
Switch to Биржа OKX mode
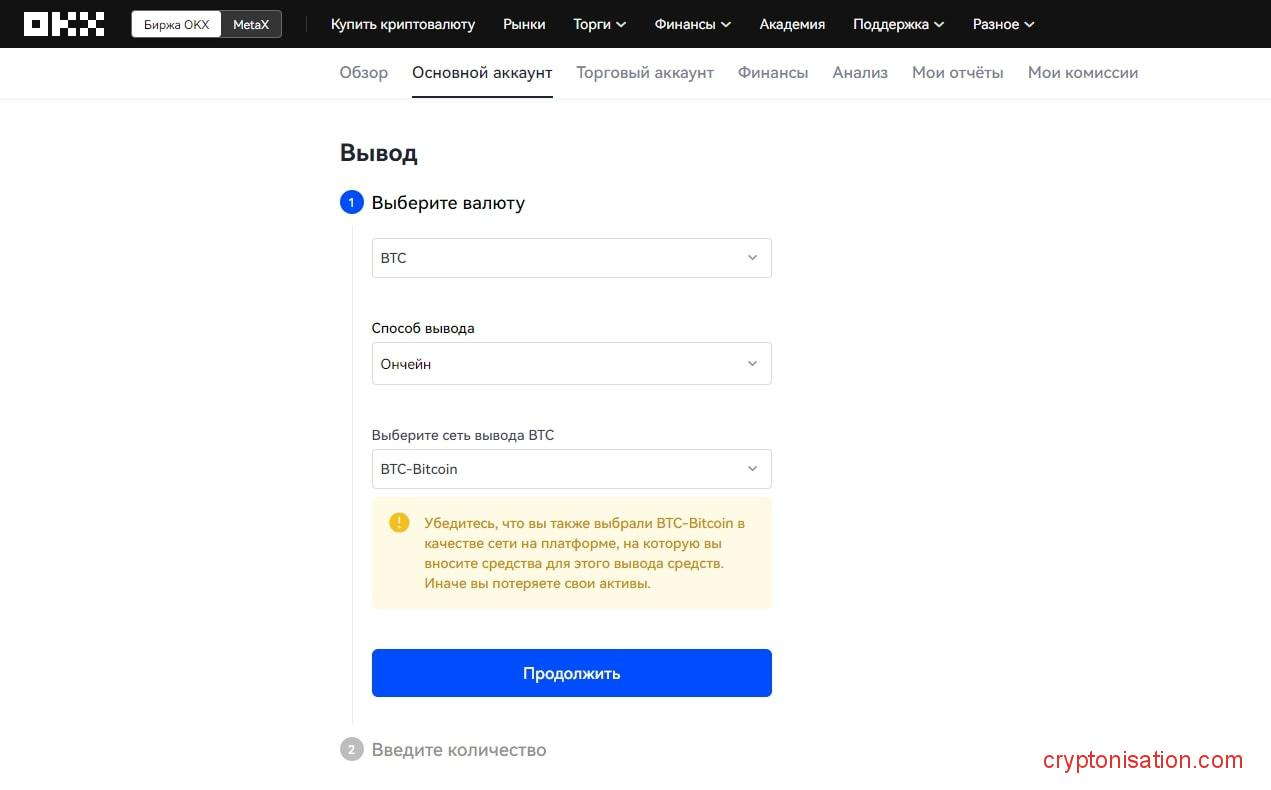point(176,24)
